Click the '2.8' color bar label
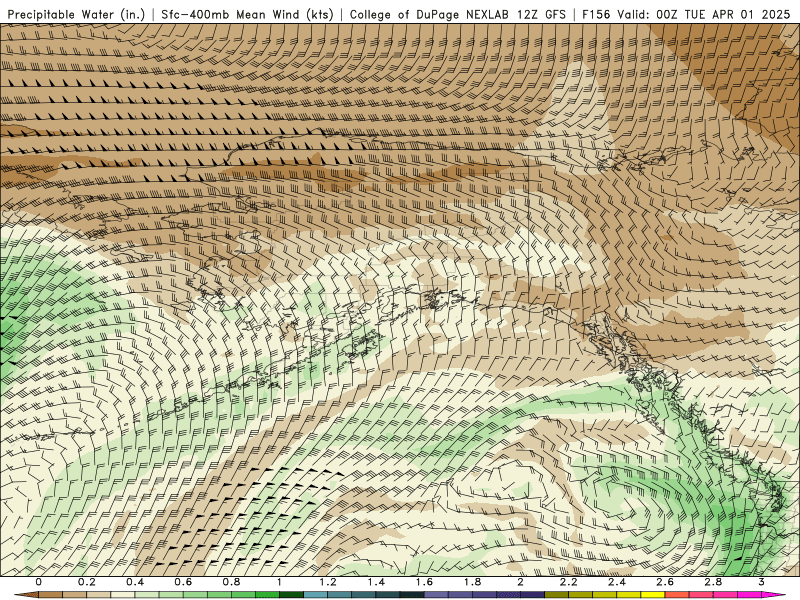Image resolution: width=800 pixels, height=600 pixels. [713, 582]
